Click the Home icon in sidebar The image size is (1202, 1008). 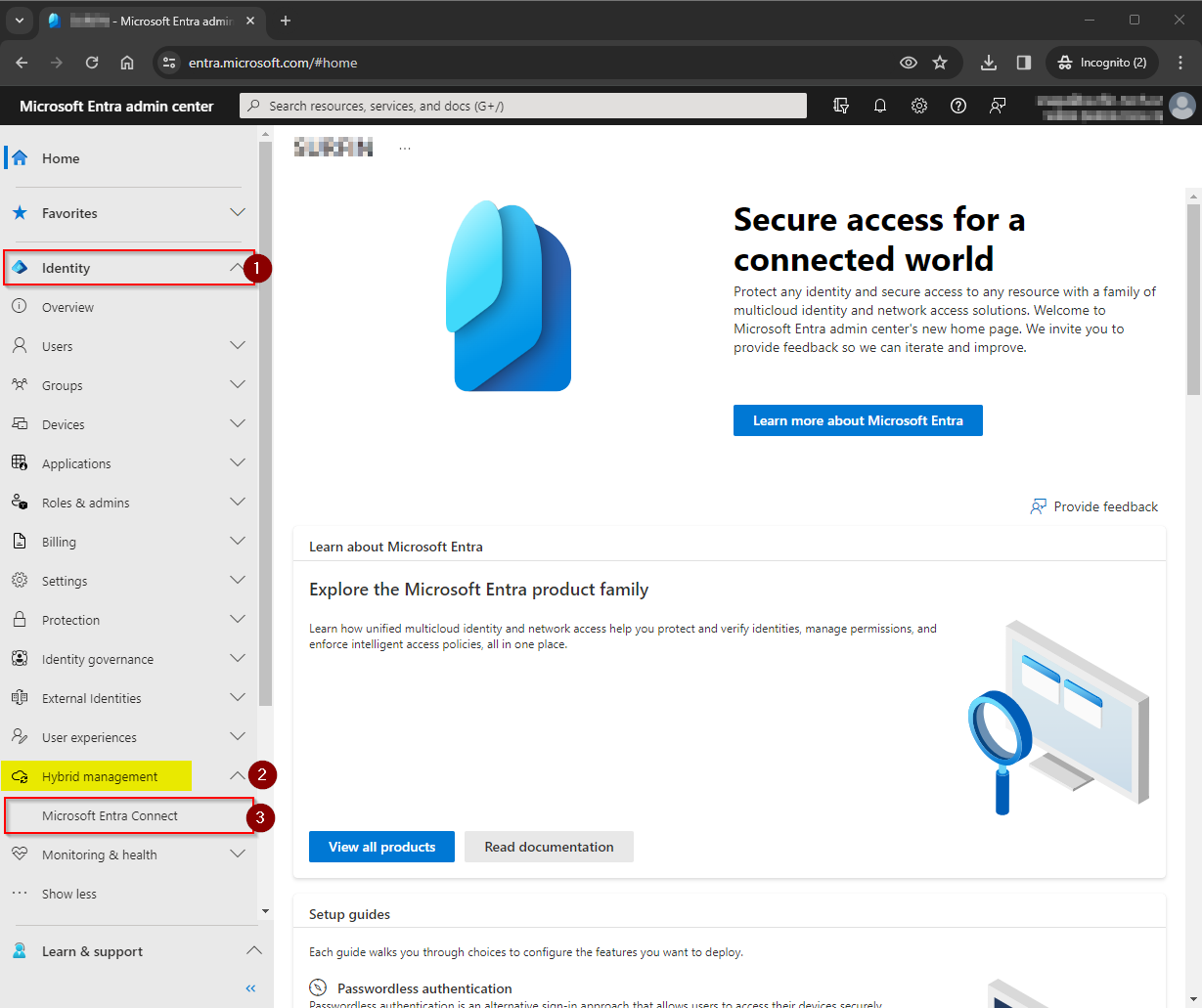20,158
